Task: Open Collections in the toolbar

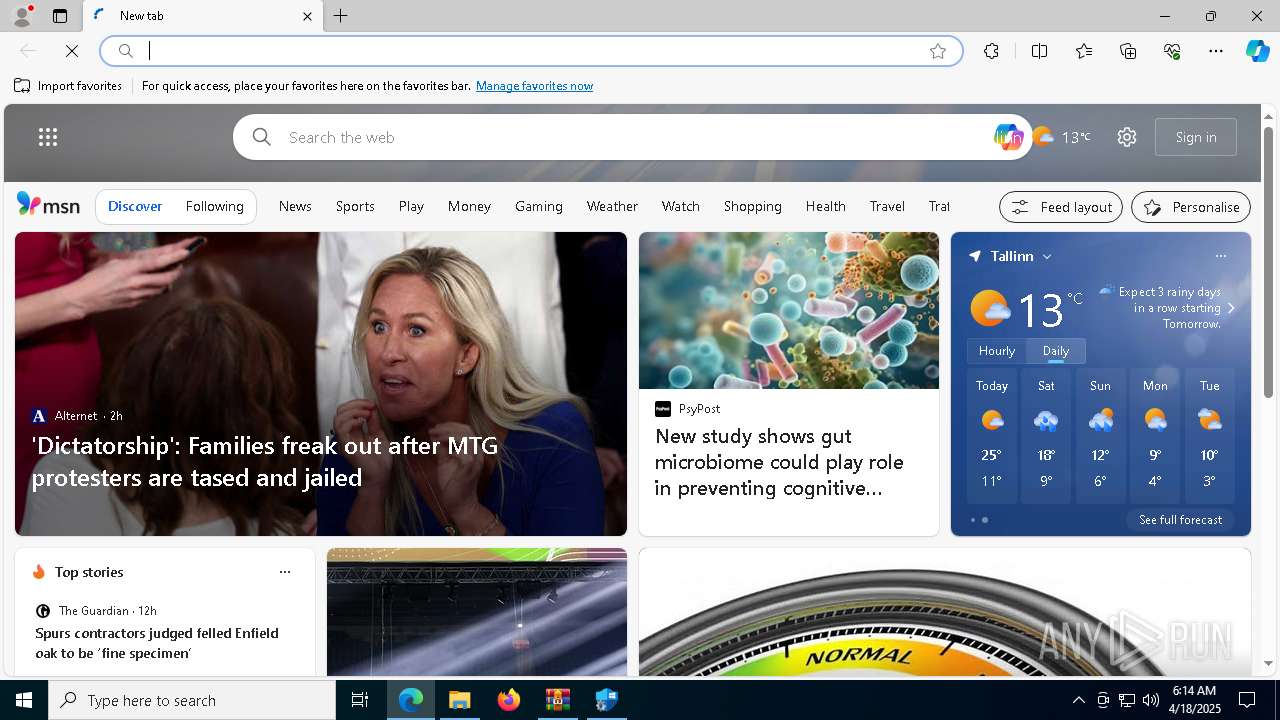Action: pos(1128,51)
